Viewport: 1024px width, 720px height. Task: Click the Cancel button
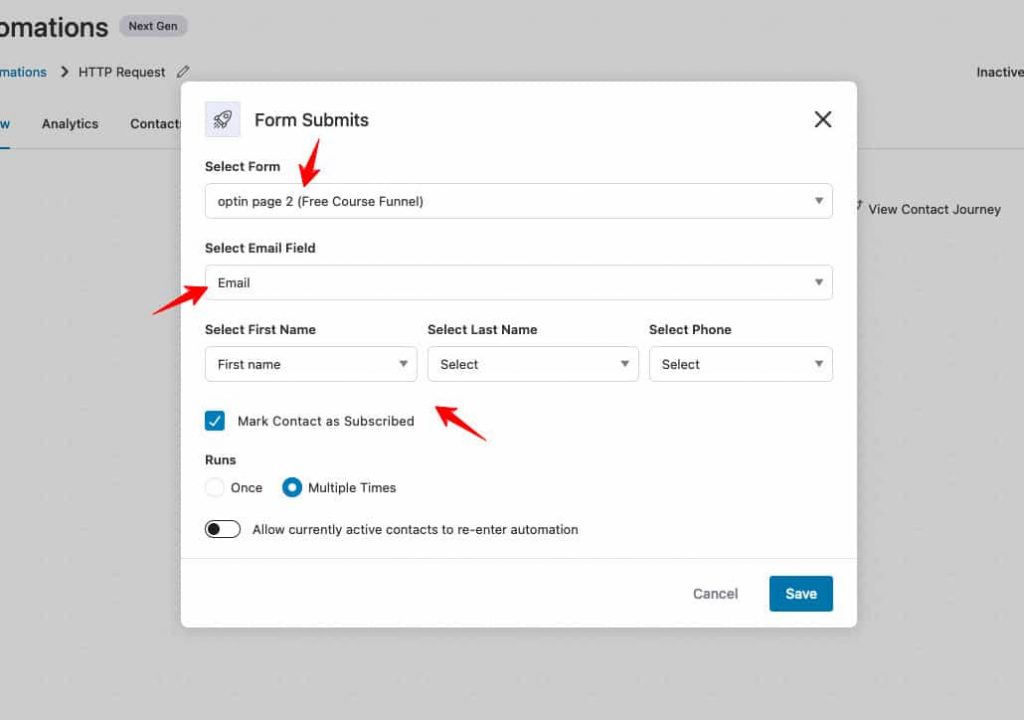coord(715,594)
